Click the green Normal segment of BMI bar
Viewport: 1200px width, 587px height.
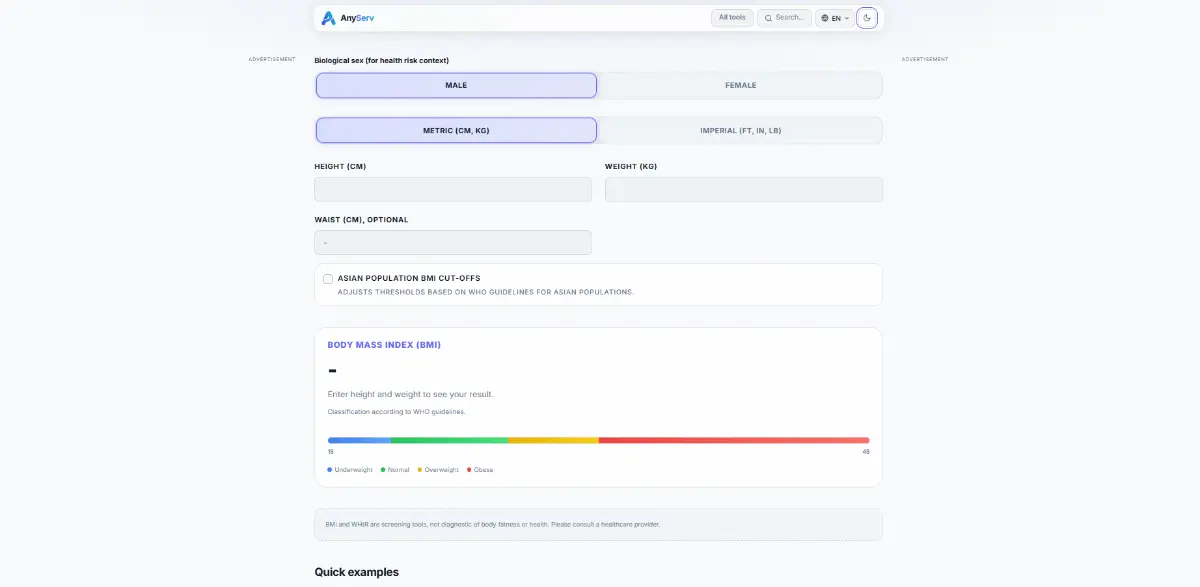449,440
